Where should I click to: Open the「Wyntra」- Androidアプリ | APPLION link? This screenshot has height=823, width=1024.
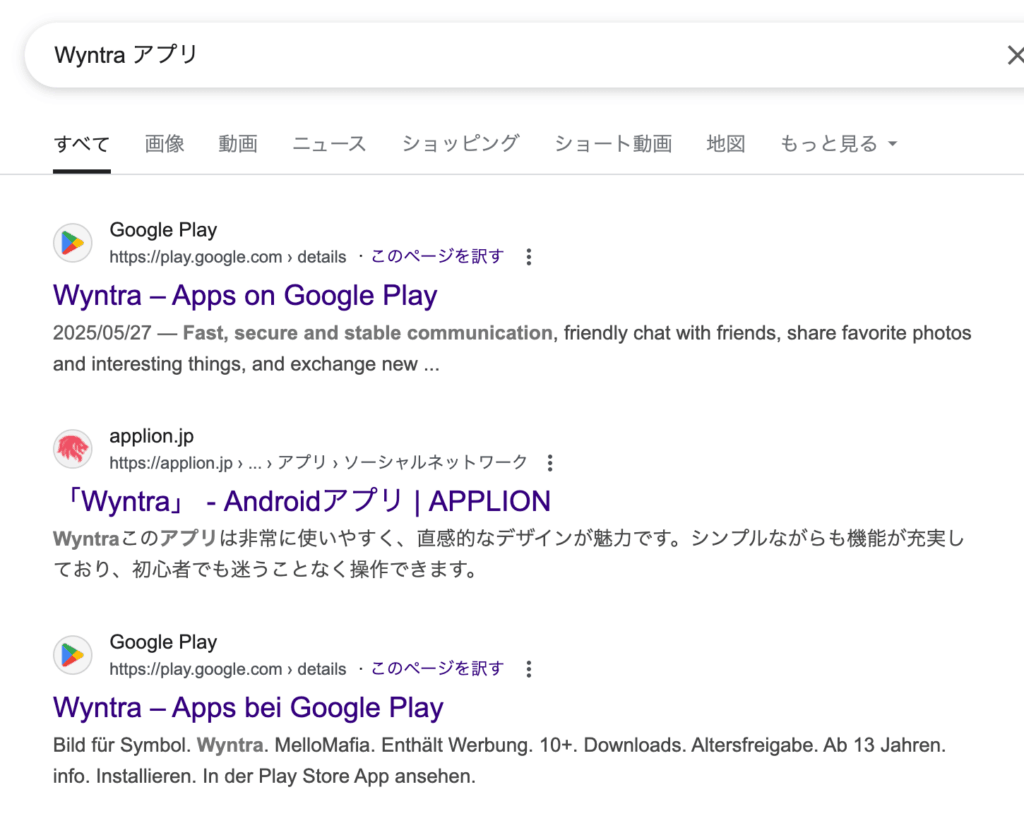(x=302, y=501)
